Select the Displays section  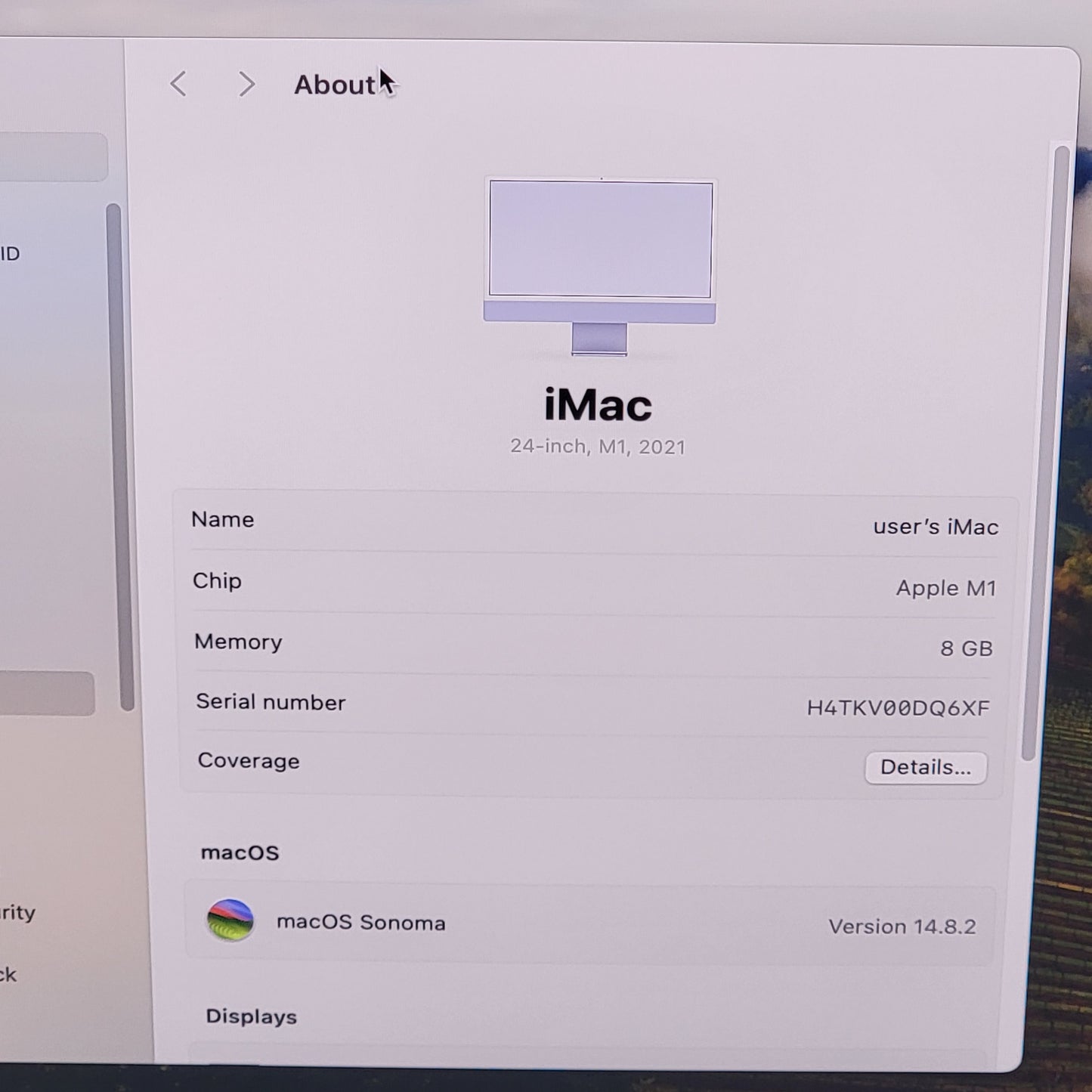(x=252, y=1016)
